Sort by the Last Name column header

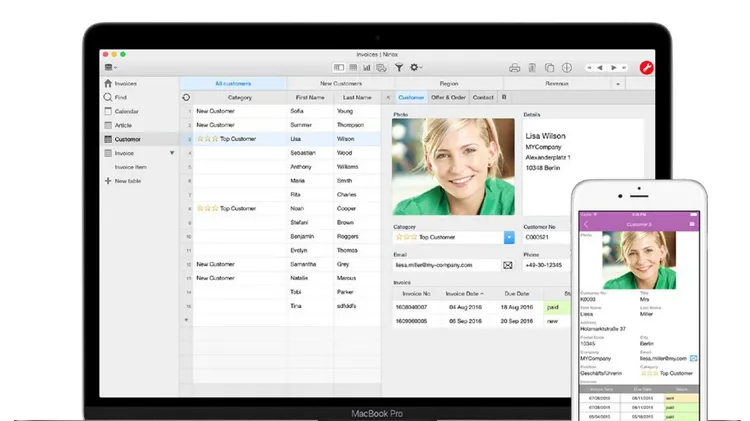[357, 97]
